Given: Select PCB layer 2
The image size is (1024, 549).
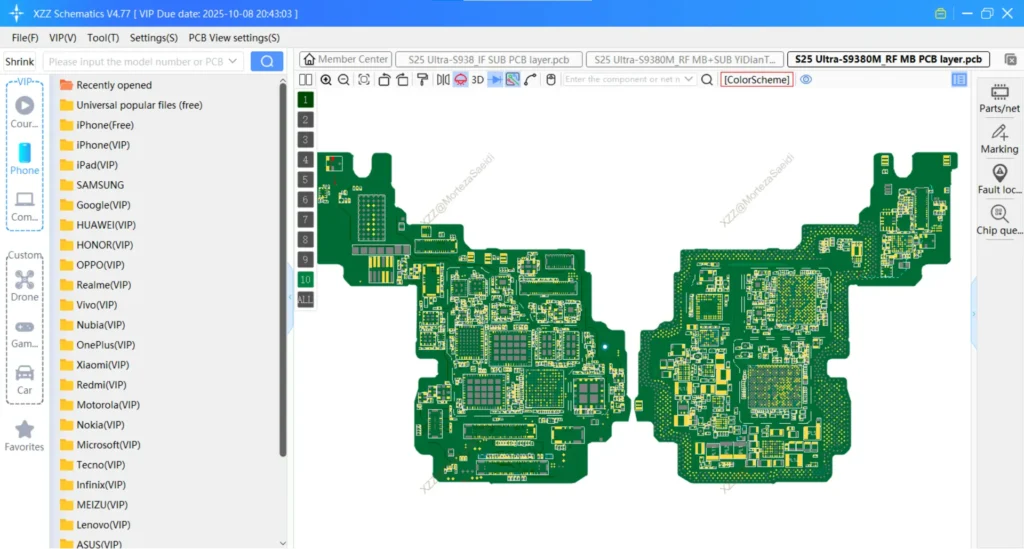Looking at the screenshot, I should coord(305,119).
